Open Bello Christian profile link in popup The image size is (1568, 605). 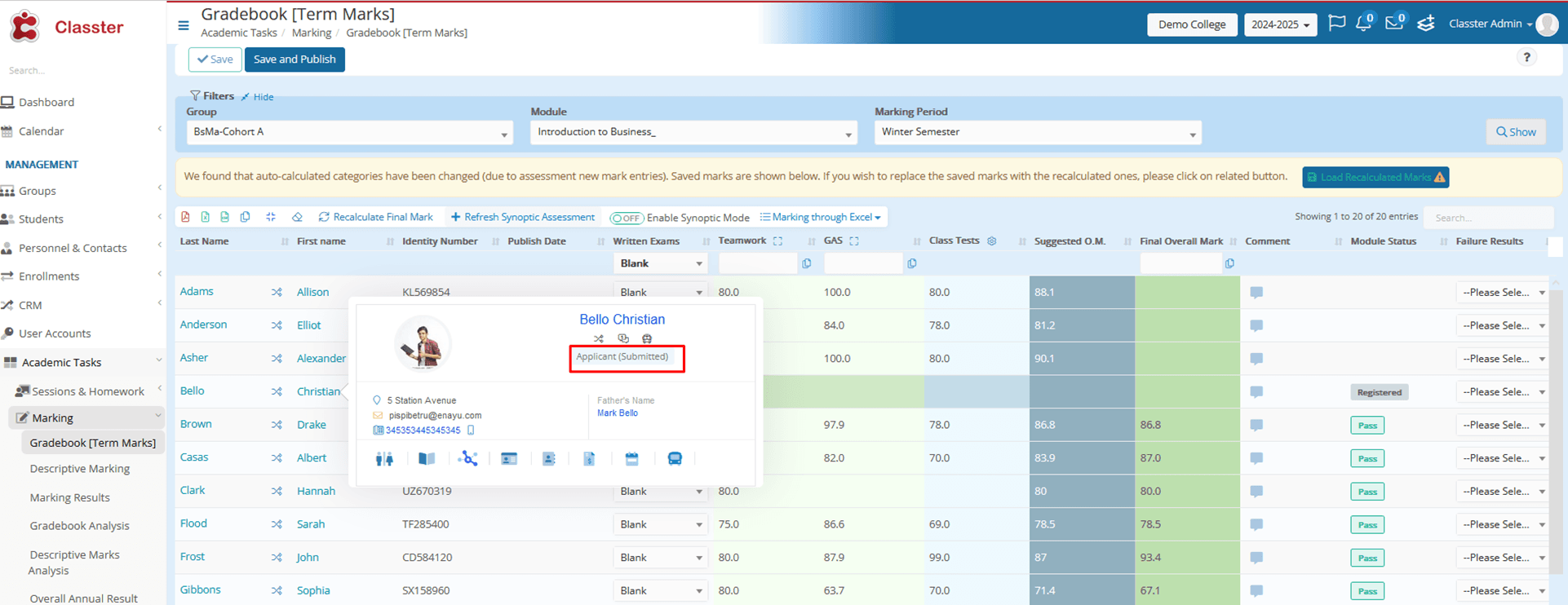[622, 320]
